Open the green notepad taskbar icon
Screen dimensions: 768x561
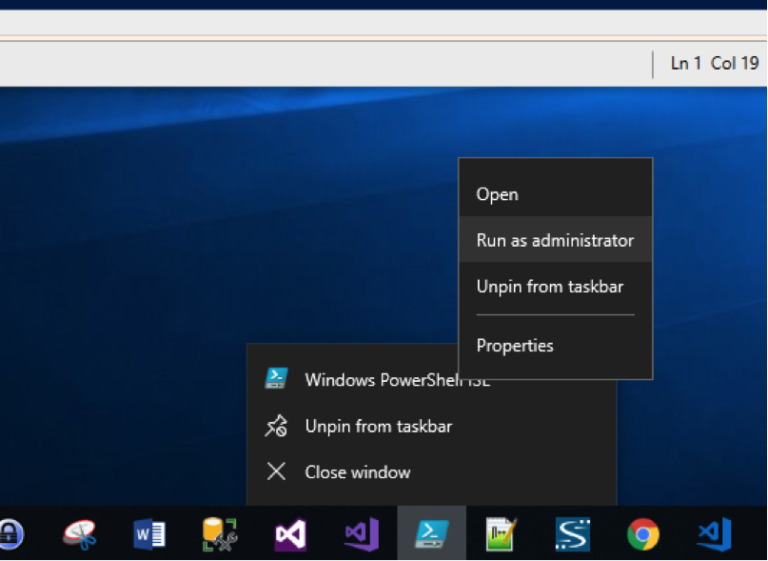coord(501,535)
